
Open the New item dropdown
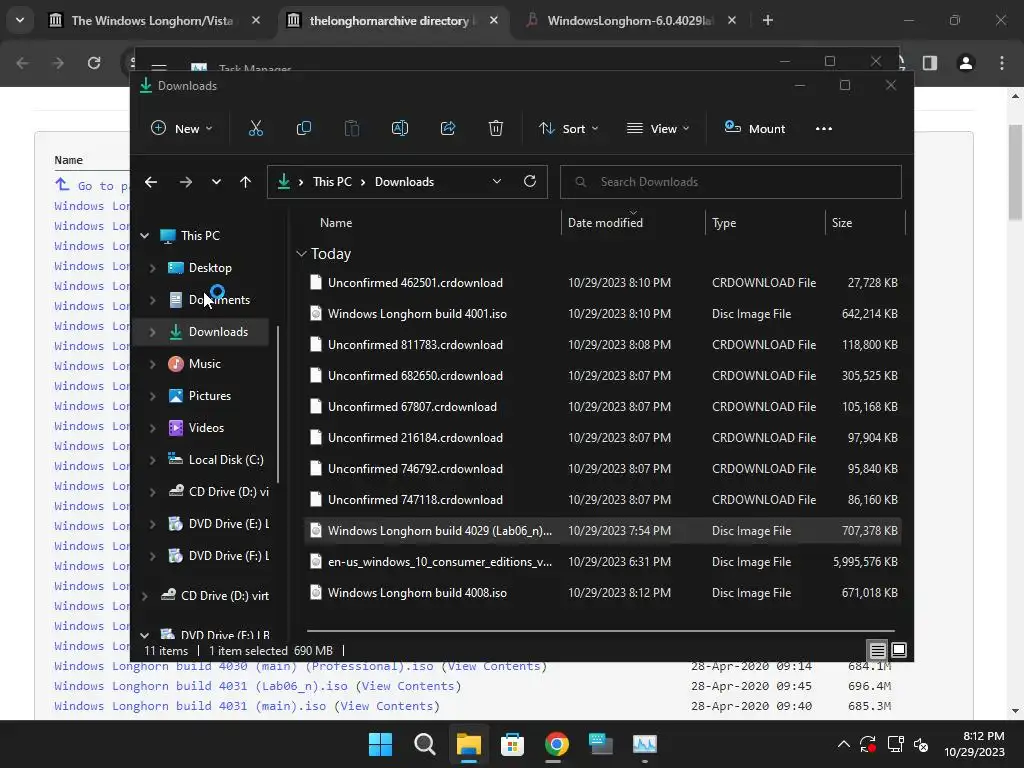coord(182,129)
